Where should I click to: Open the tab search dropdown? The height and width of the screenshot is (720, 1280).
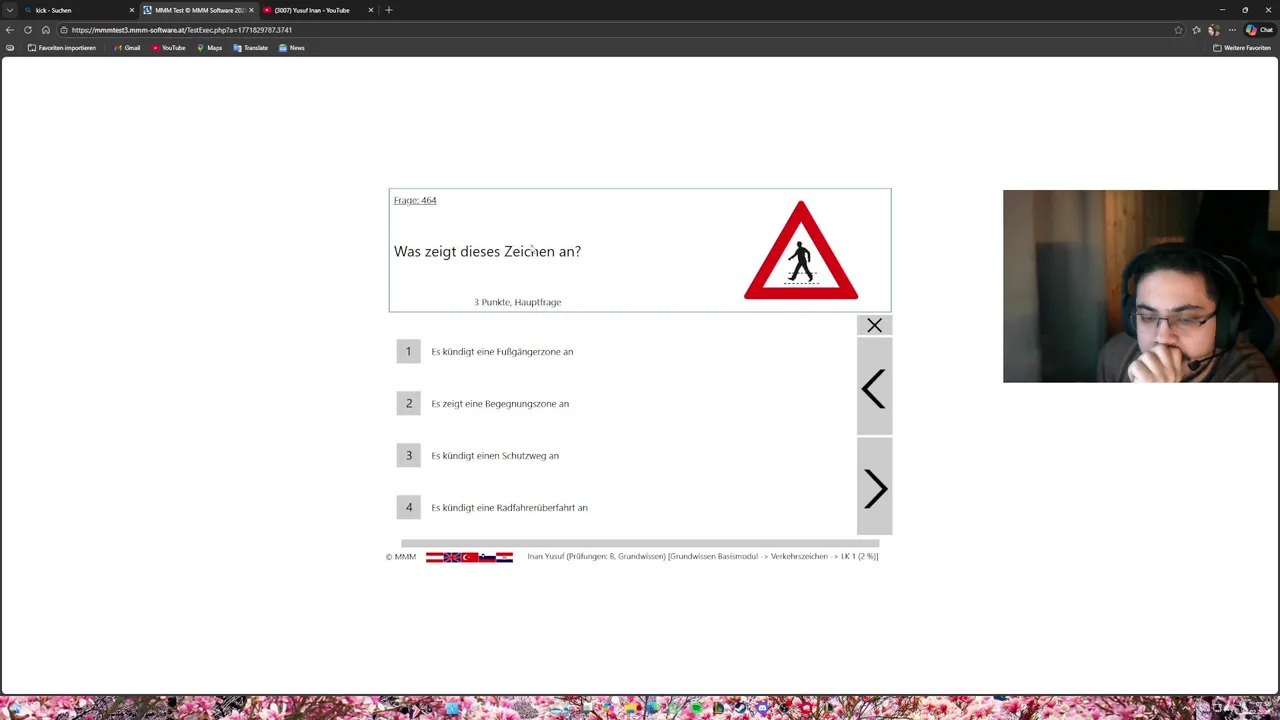(x=10, y=10)
